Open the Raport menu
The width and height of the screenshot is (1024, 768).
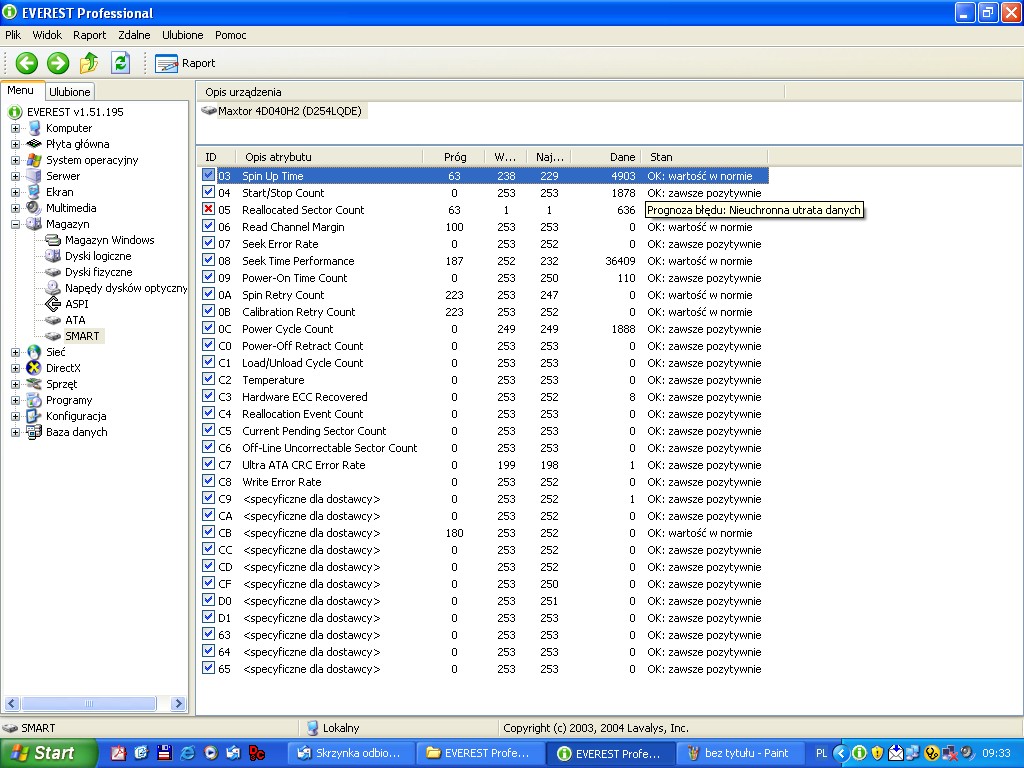click(x=89, y=35)
